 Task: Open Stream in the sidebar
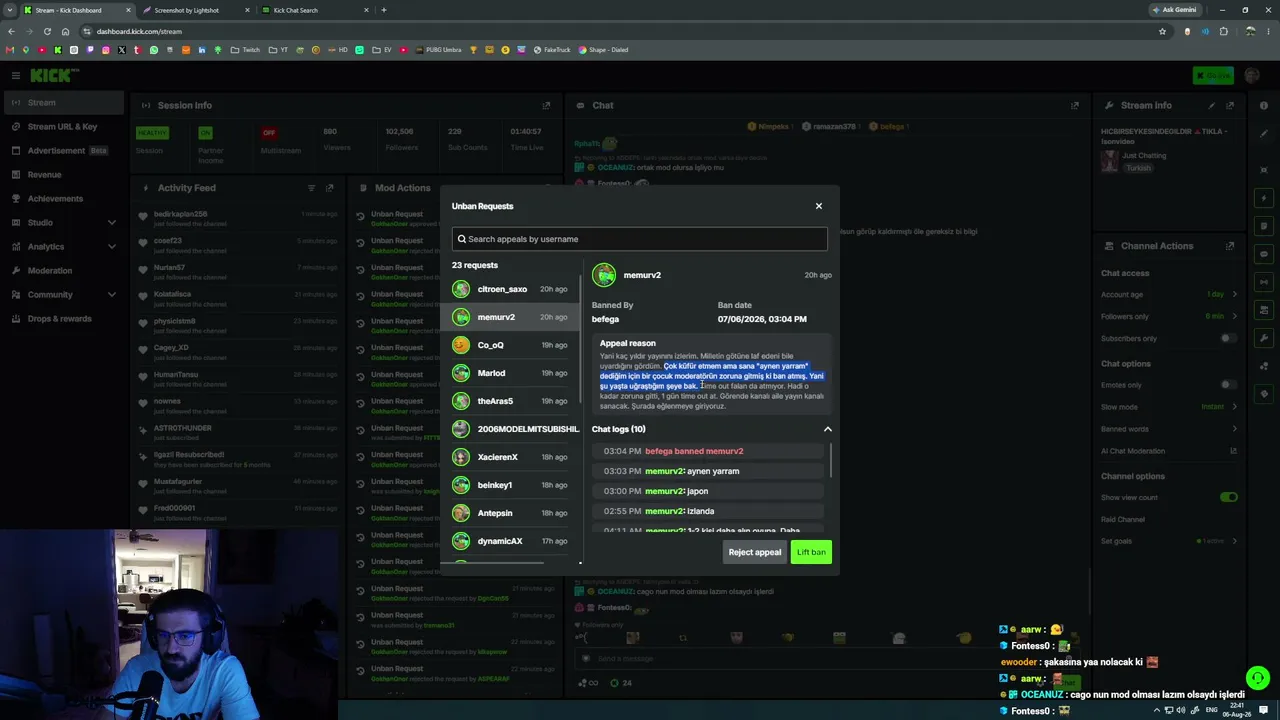click(x=62, y=103)
